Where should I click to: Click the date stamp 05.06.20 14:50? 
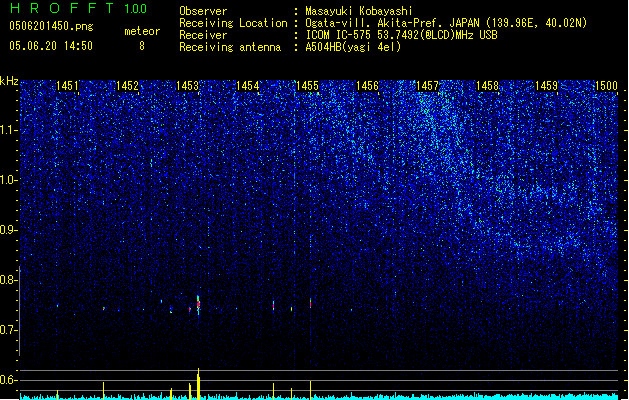click(x=51, y=46)
